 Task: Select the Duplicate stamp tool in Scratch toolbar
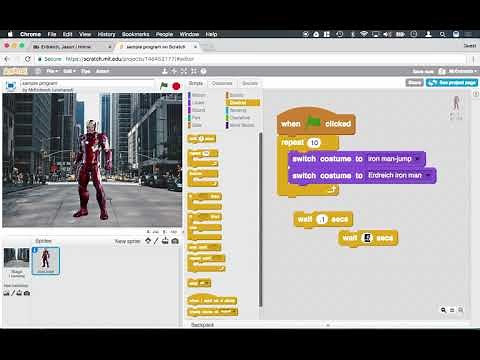pos(164,71)
